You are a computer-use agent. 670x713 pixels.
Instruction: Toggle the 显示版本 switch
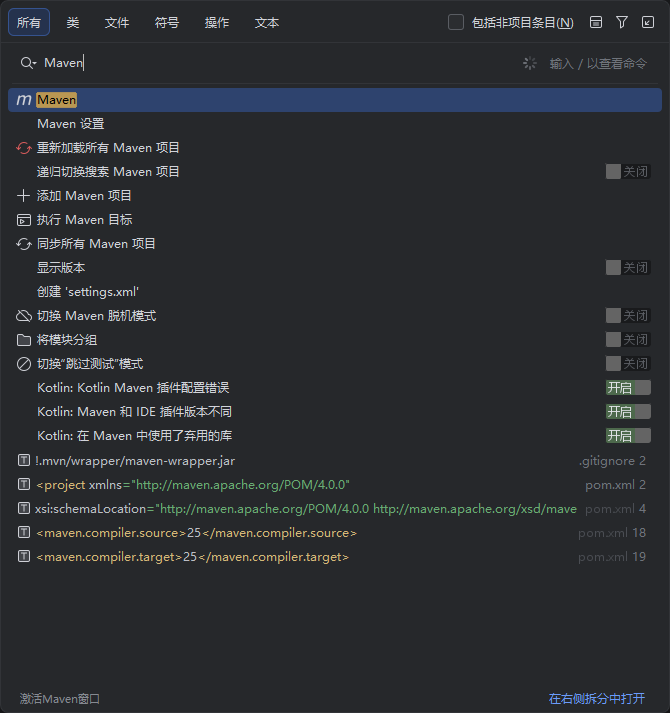click(x=628, y=268)
